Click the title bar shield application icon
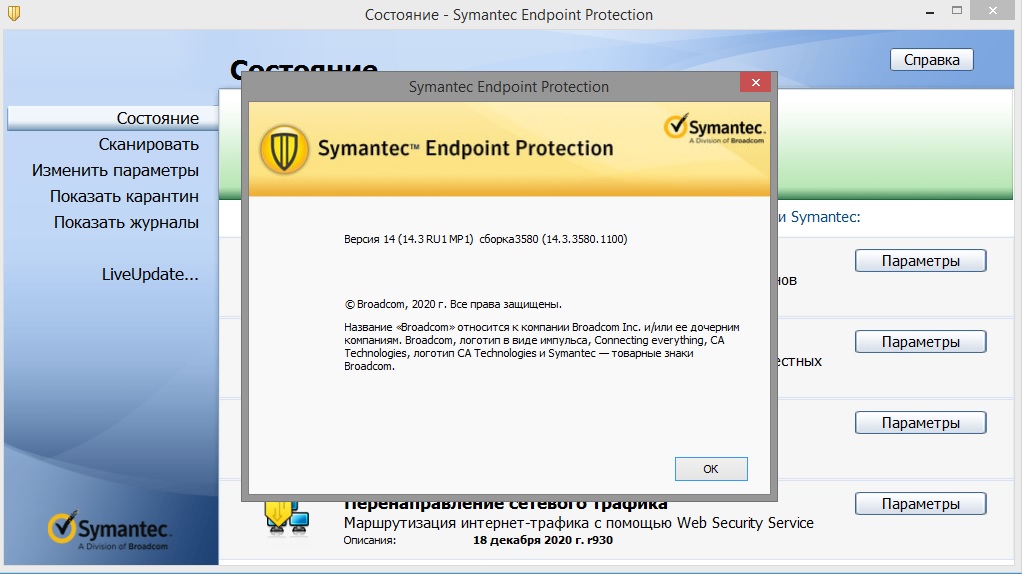 (x=14, y=13)
